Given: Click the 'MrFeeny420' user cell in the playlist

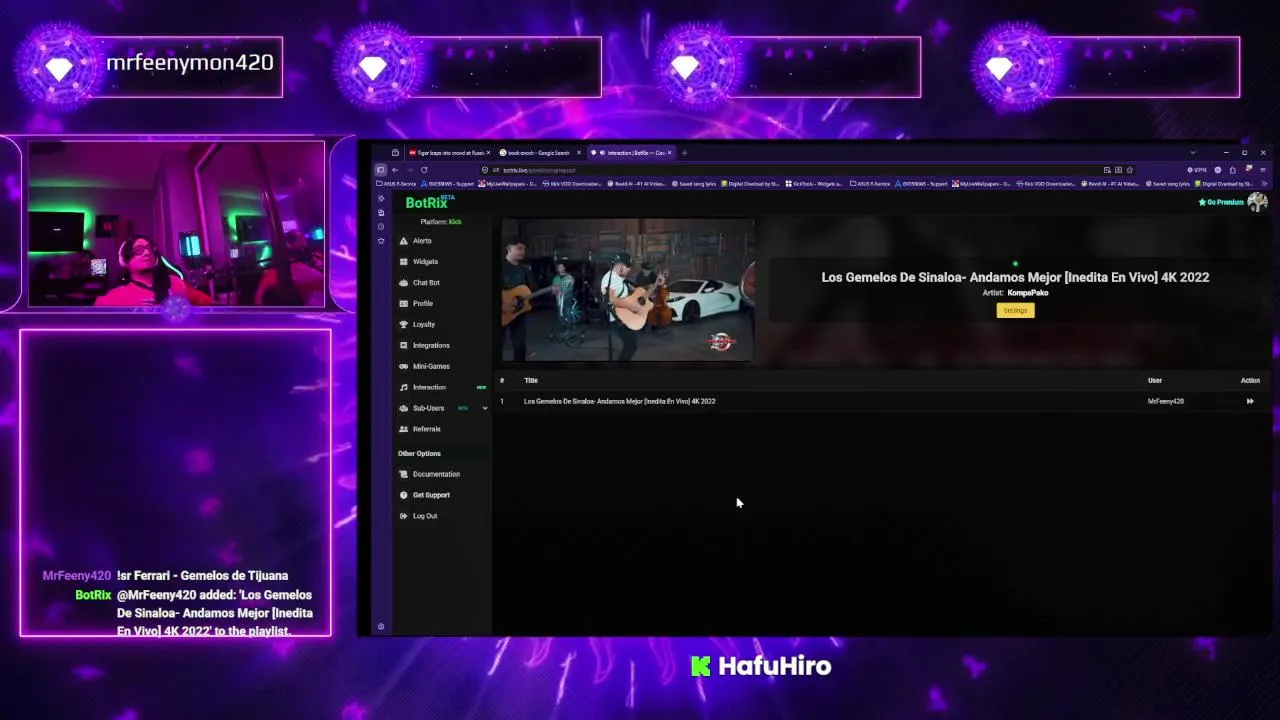Looking at the screenshot, I should pyautogui.click(x=1165, y=402).
